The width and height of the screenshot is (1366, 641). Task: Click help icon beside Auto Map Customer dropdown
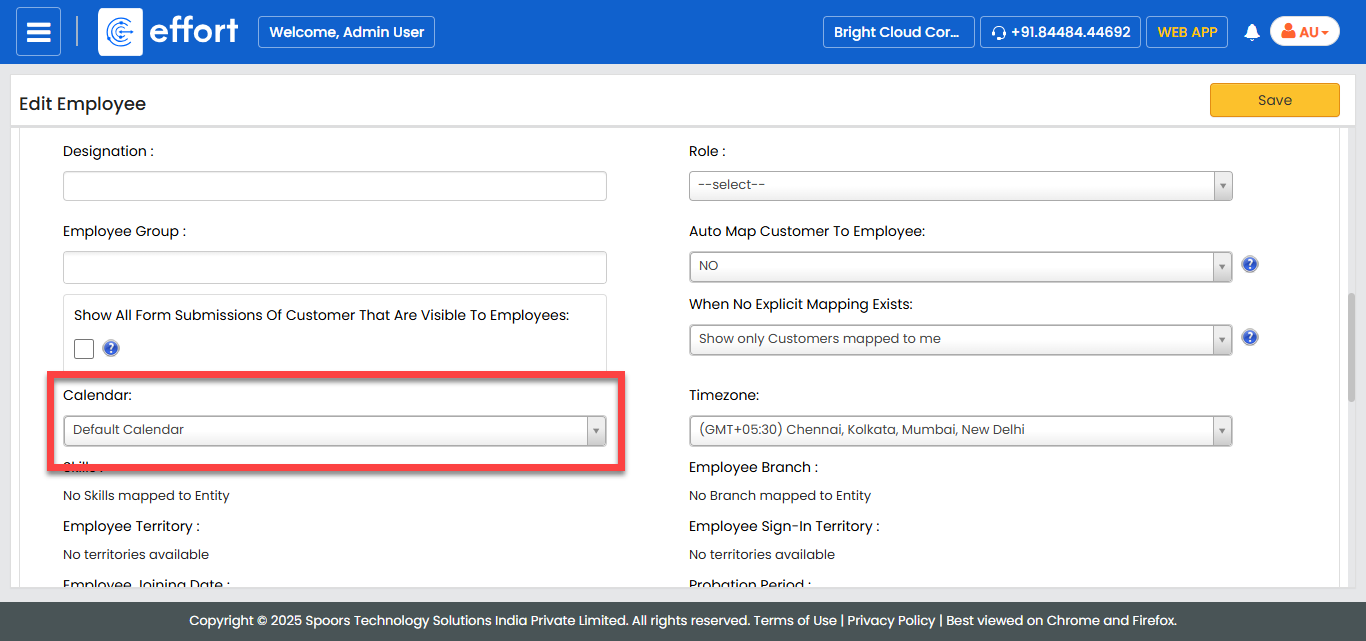coord(1249,265)
